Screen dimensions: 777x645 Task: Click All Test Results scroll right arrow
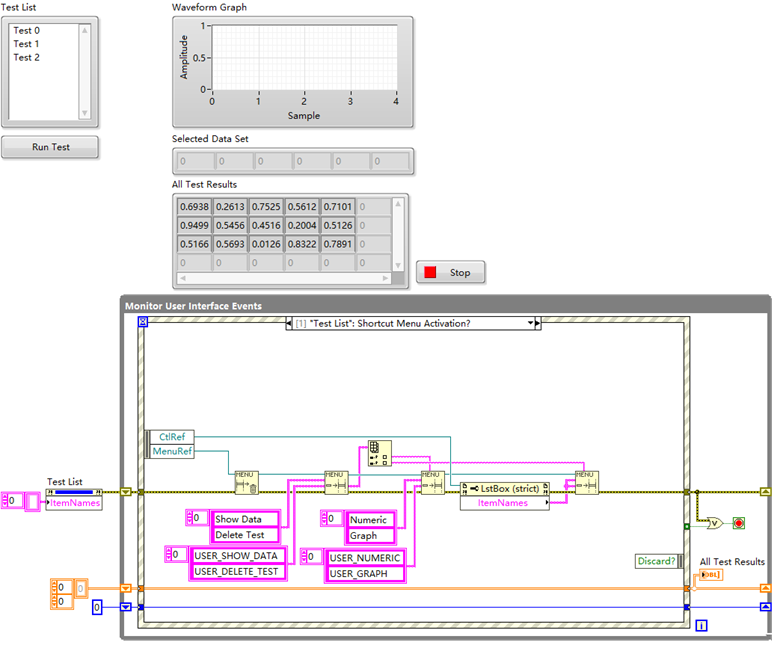coord(386,278)
